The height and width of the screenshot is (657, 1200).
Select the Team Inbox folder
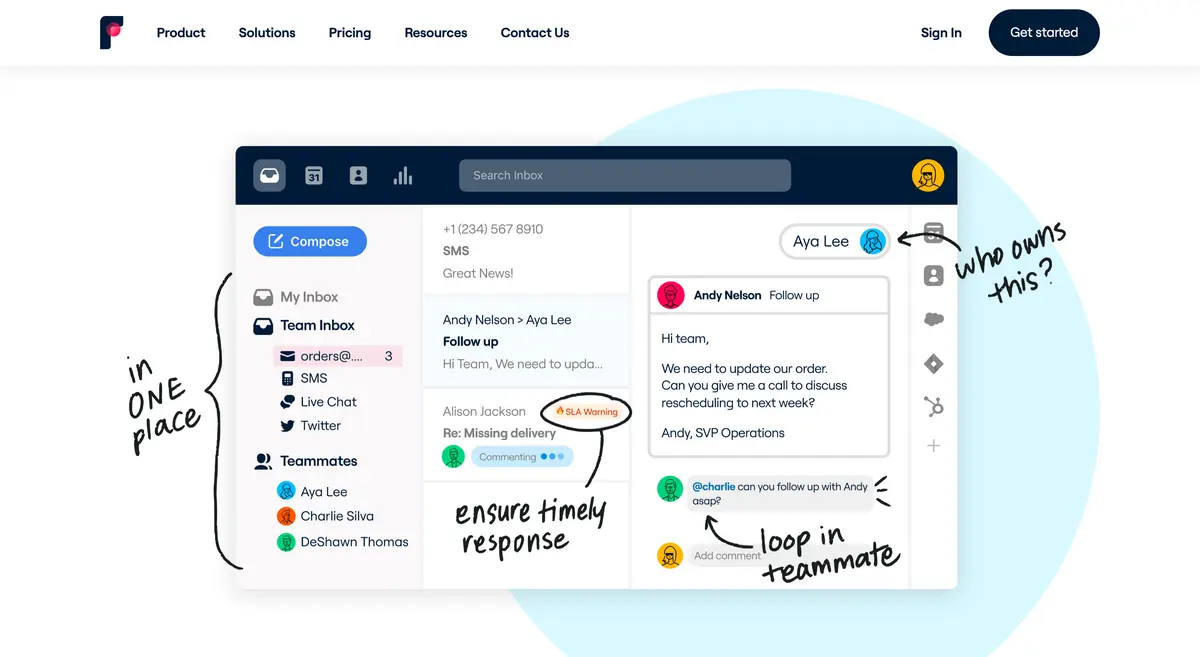coord(317,325)
